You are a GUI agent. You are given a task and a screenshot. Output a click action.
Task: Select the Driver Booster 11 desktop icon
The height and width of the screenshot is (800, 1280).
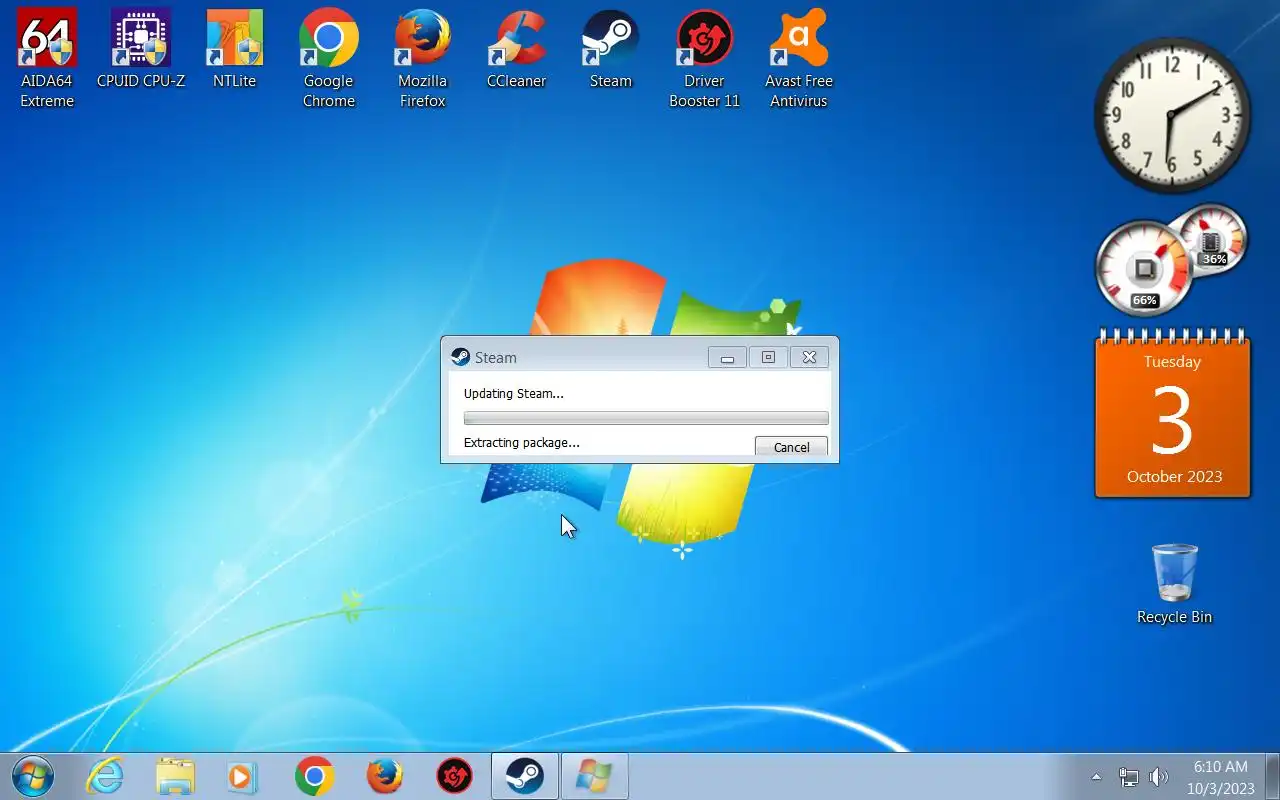point(705,58)
